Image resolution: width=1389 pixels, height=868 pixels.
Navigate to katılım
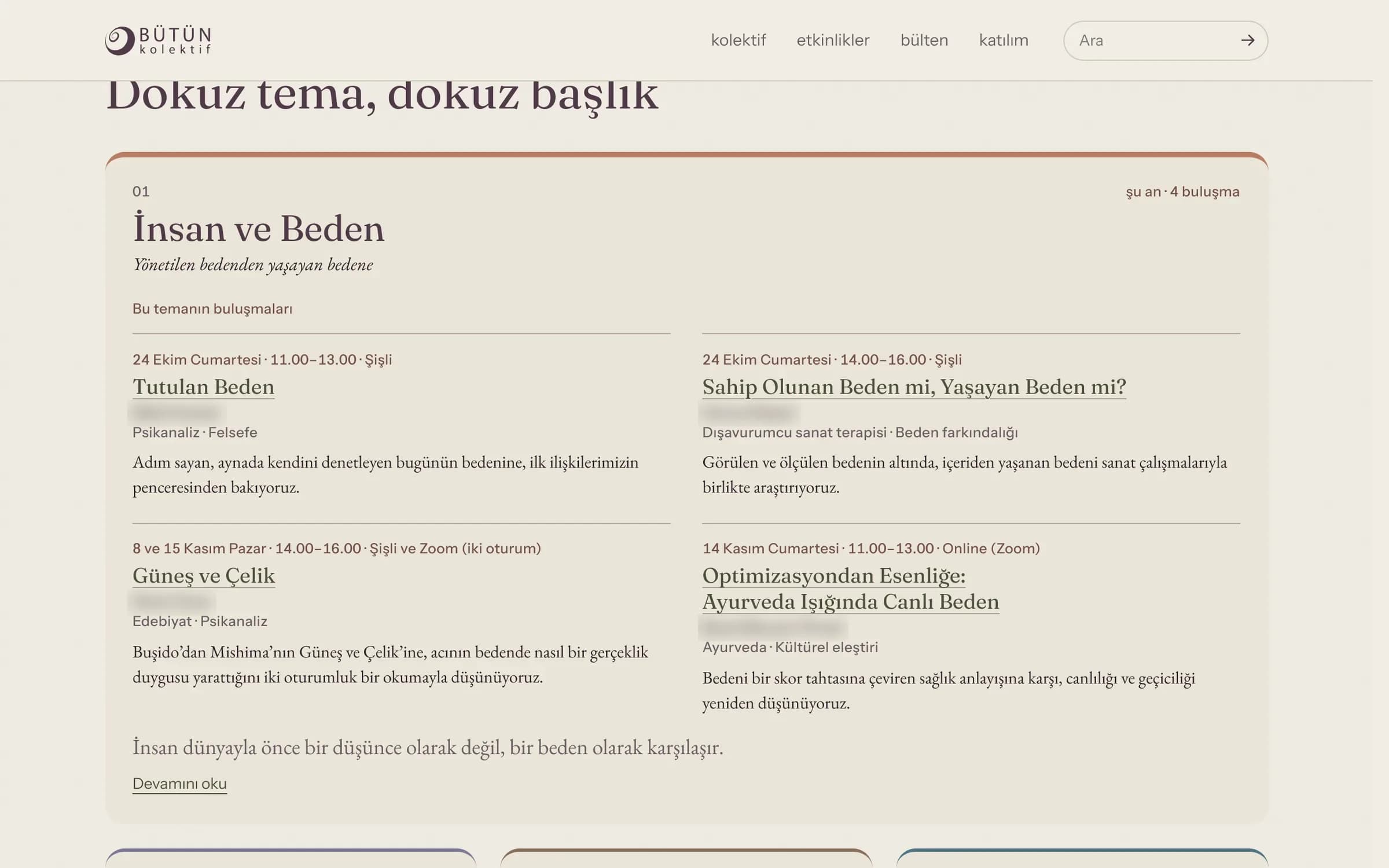coord(1004,41)
